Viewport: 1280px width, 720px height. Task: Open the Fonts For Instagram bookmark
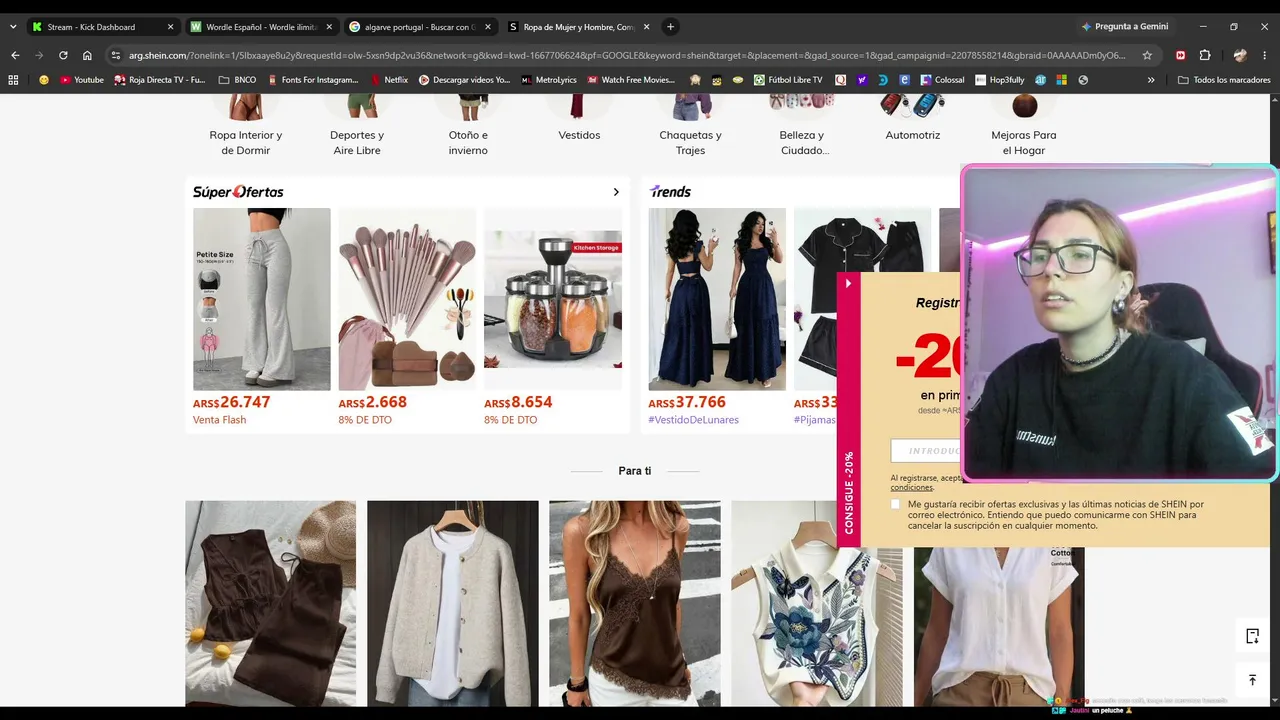coord(312,80)
